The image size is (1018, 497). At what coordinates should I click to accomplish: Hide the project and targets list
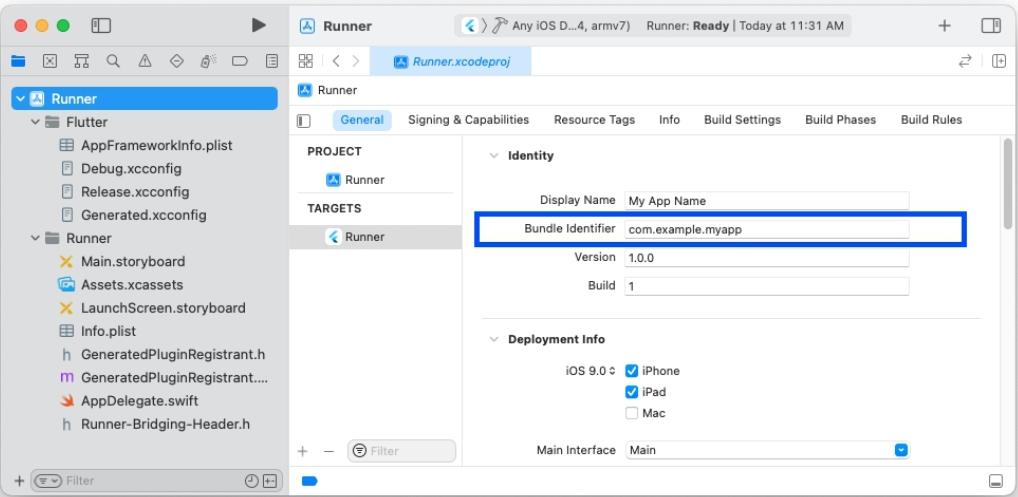tap(304, 121)
